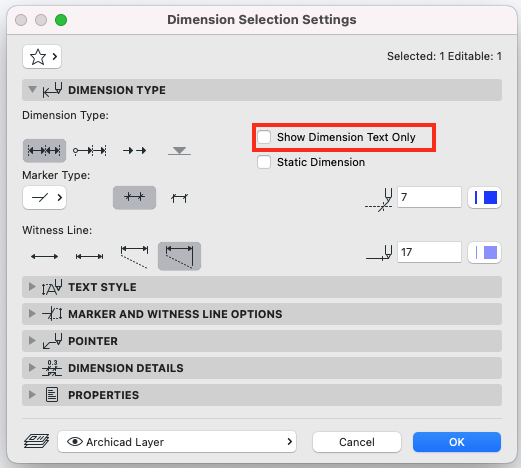Click the Cancel button
Image resolution: width=521 pixels, height=468 pixels.
(357, 442)
